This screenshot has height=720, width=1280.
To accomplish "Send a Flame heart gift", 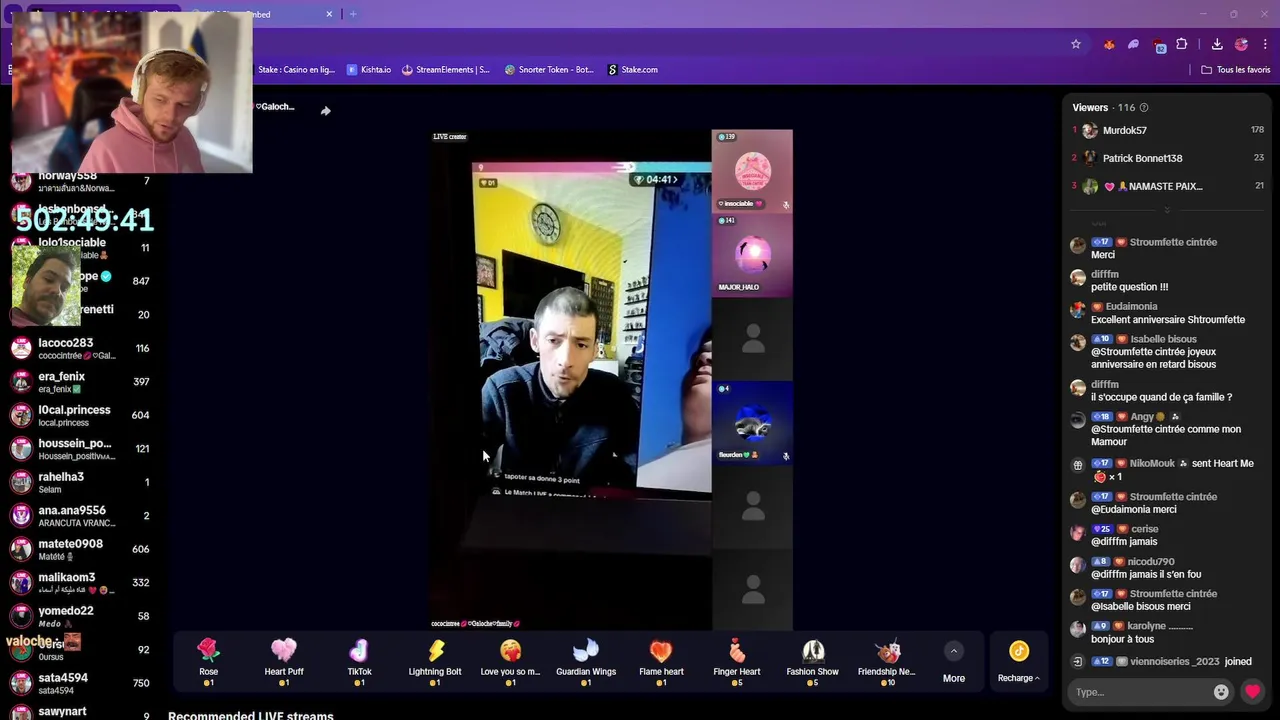I will (x=661, y=662).
